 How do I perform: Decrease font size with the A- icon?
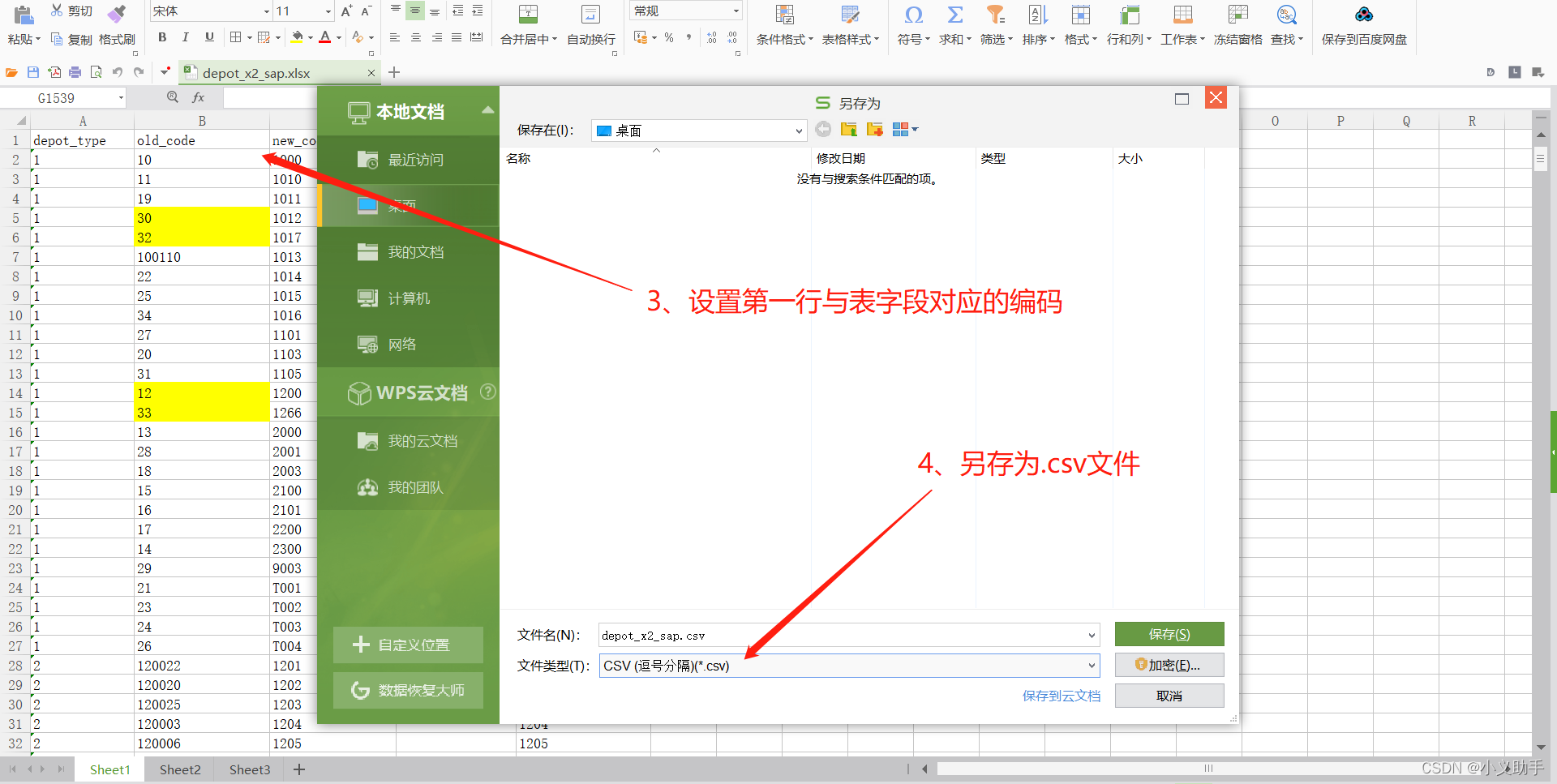click(367, 11)
